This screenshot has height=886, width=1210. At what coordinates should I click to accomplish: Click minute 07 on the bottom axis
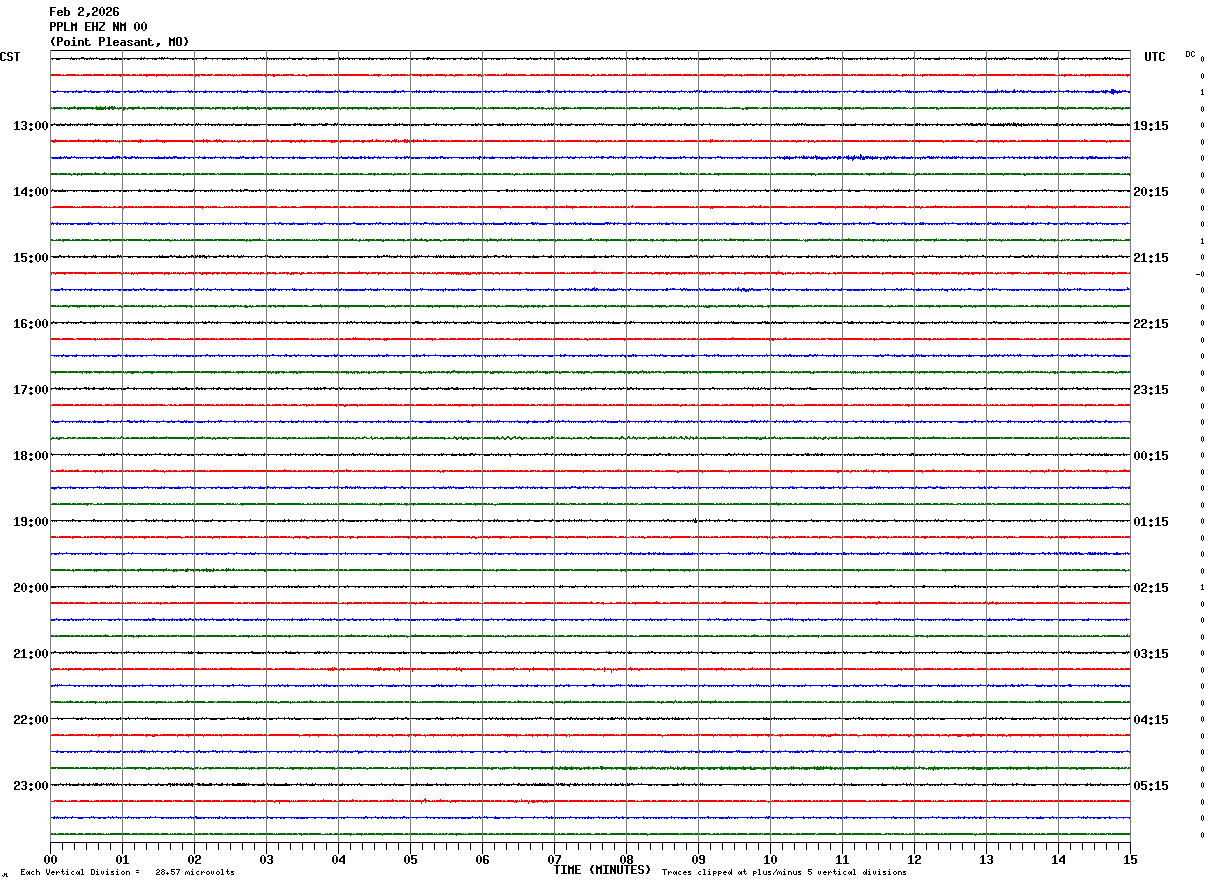[554, 859]
